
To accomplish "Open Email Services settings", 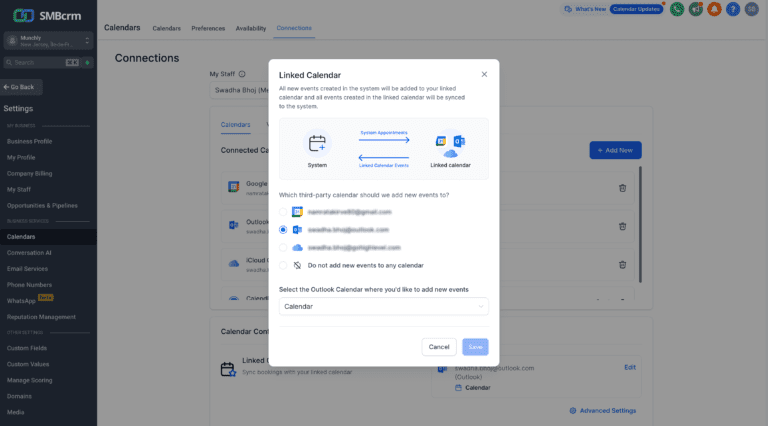I will coord(27,269).
